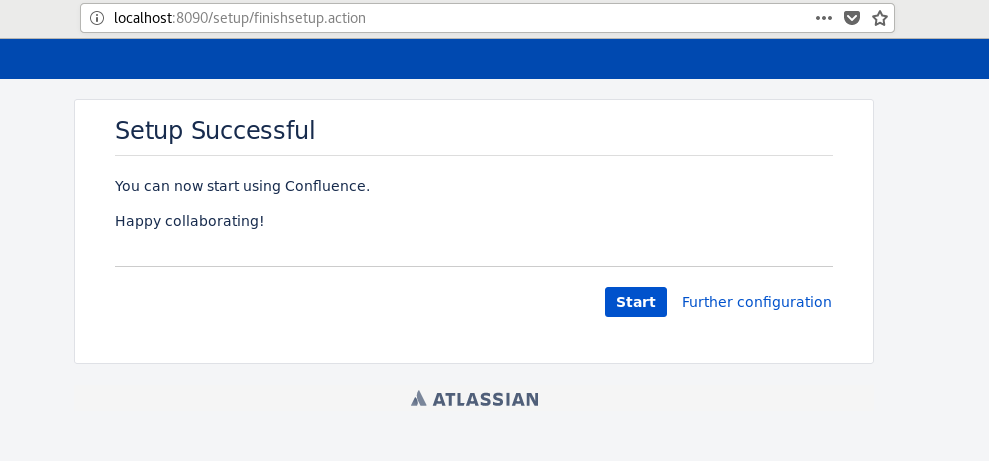
Task: Click the "You can now start using Confluence" text
Action: pyautogui.click(x=242, y=186)
